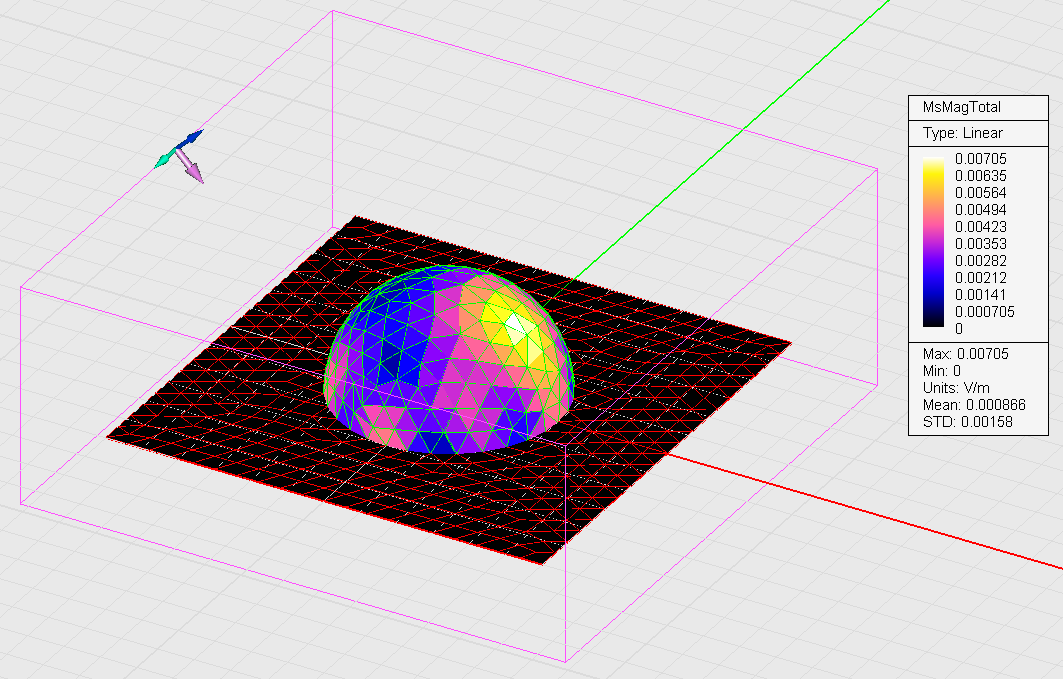Image resolution: width=1063 pixels, height=679 pixels.
Task: Click the color scale gradient bar
Action: 933,243
